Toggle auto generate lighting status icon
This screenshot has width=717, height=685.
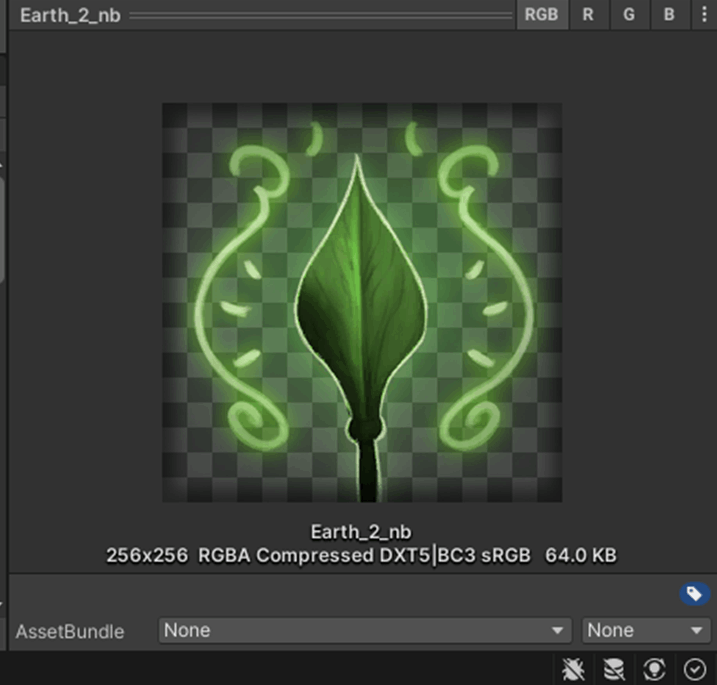(x=654, y=669)
